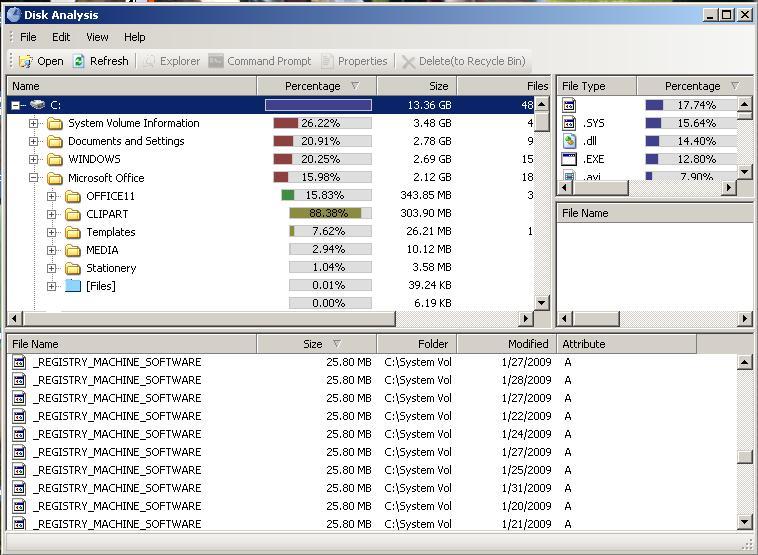Expand the Documents and Settings node
This screenshot has height=555, width=758.
33,141
